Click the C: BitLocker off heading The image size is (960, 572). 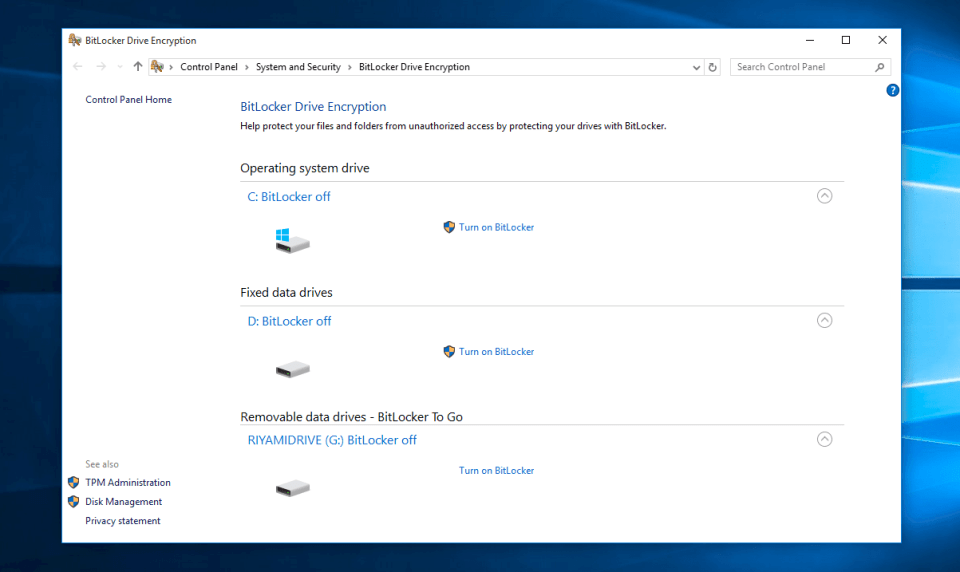tap(288, 197)
